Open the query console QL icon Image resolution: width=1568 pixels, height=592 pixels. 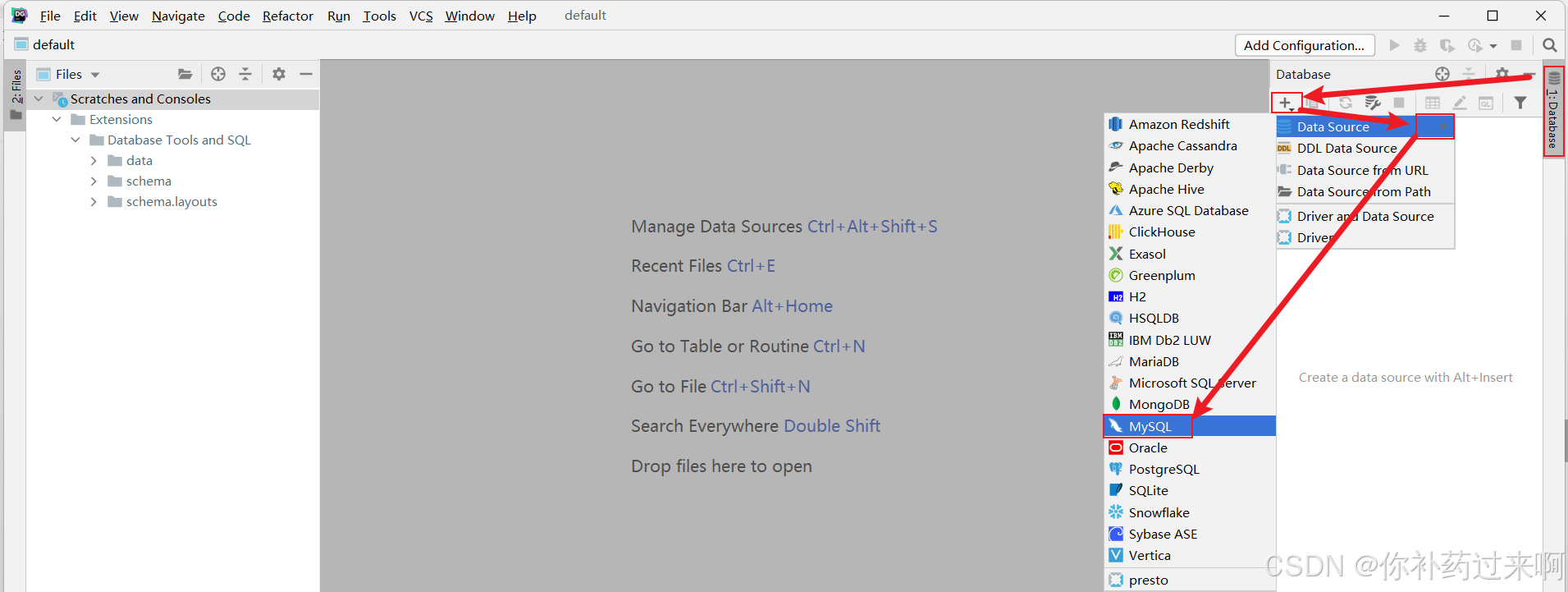coord(1486,103)
